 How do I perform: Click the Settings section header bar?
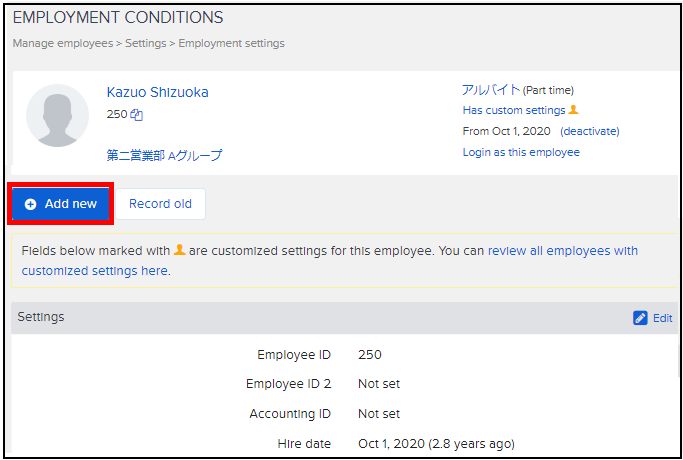tap(300, 318)
